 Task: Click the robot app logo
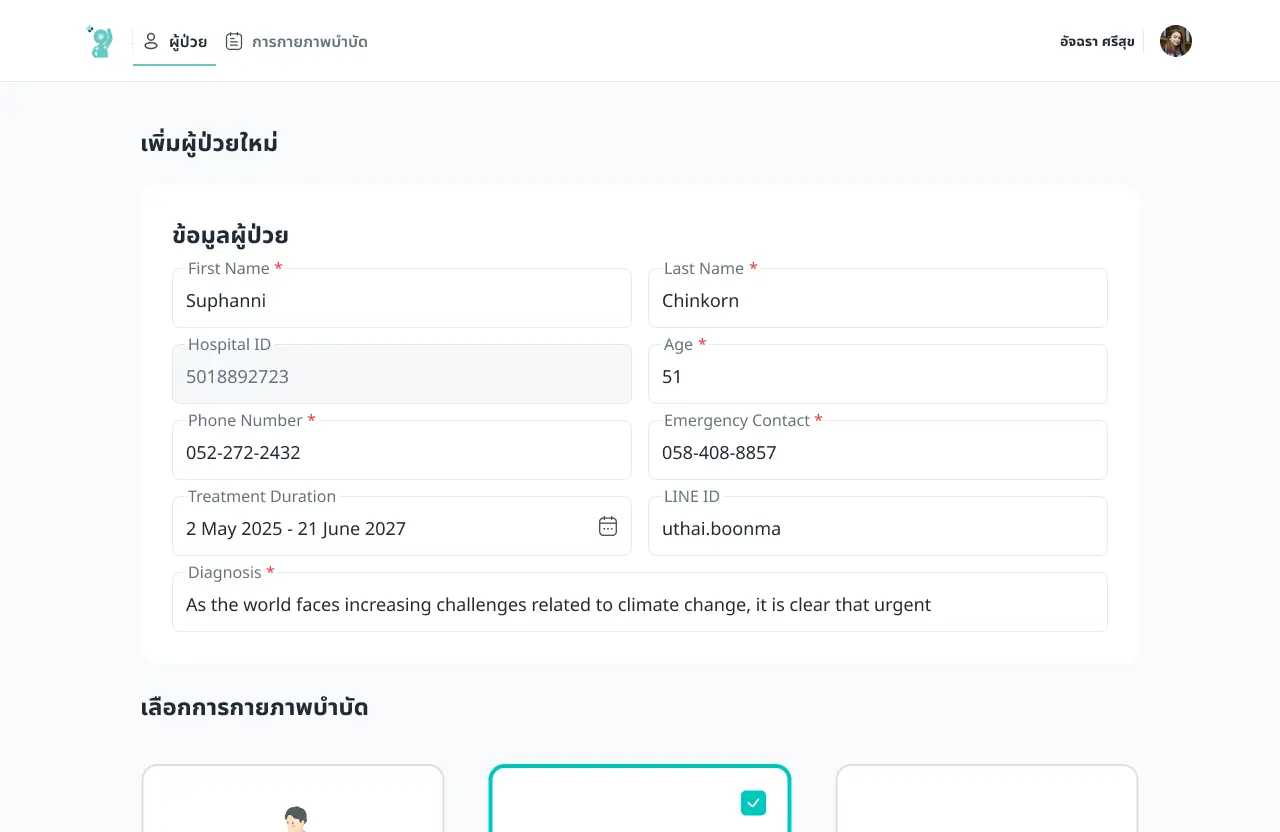(x=100, y=41)
